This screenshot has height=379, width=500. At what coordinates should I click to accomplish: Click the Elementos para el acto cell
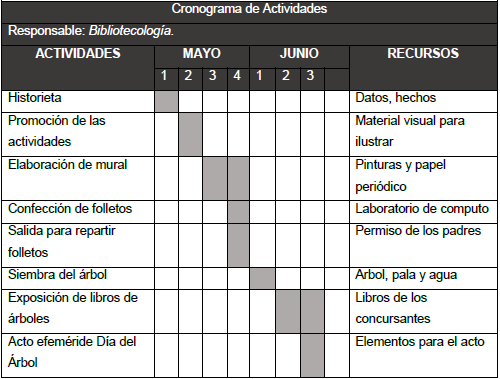pyautogui.click(x=423, y=355)
